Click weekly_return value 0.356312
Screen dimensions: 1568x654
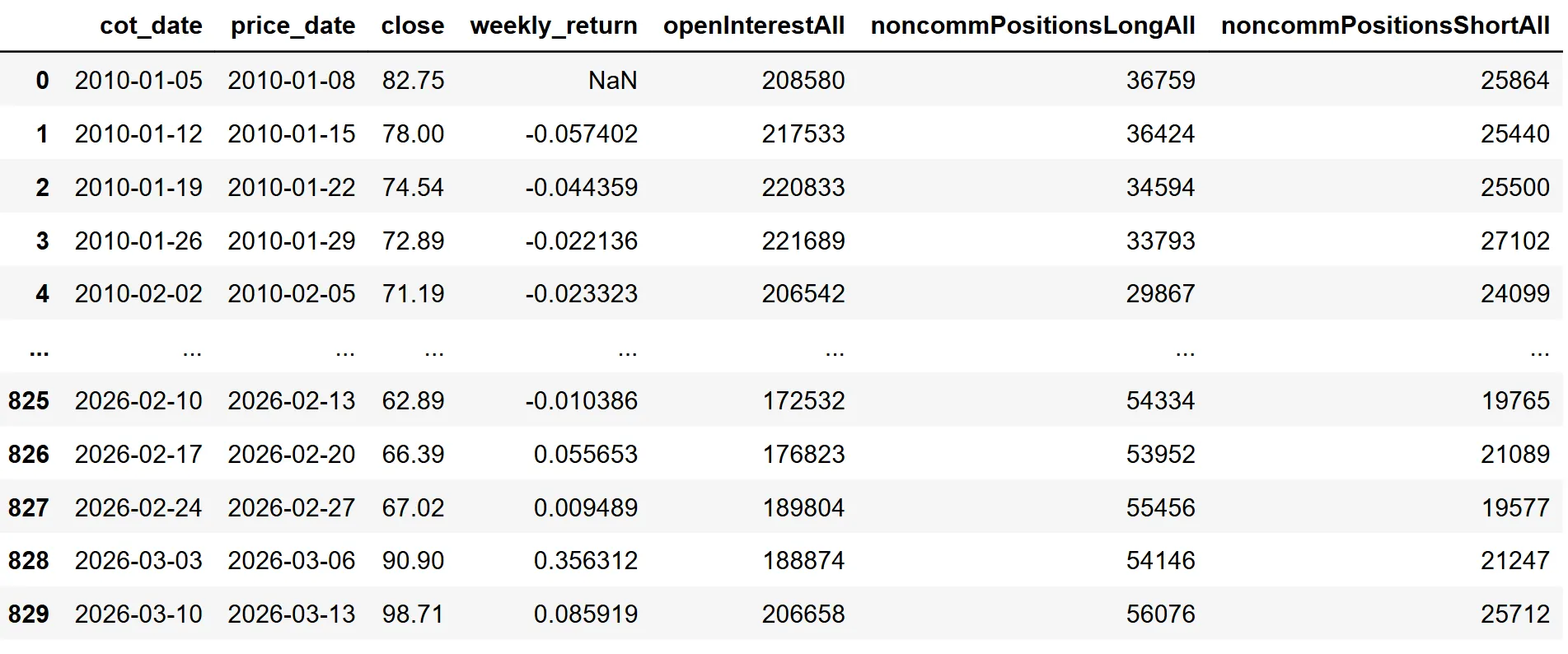[585, 560]
